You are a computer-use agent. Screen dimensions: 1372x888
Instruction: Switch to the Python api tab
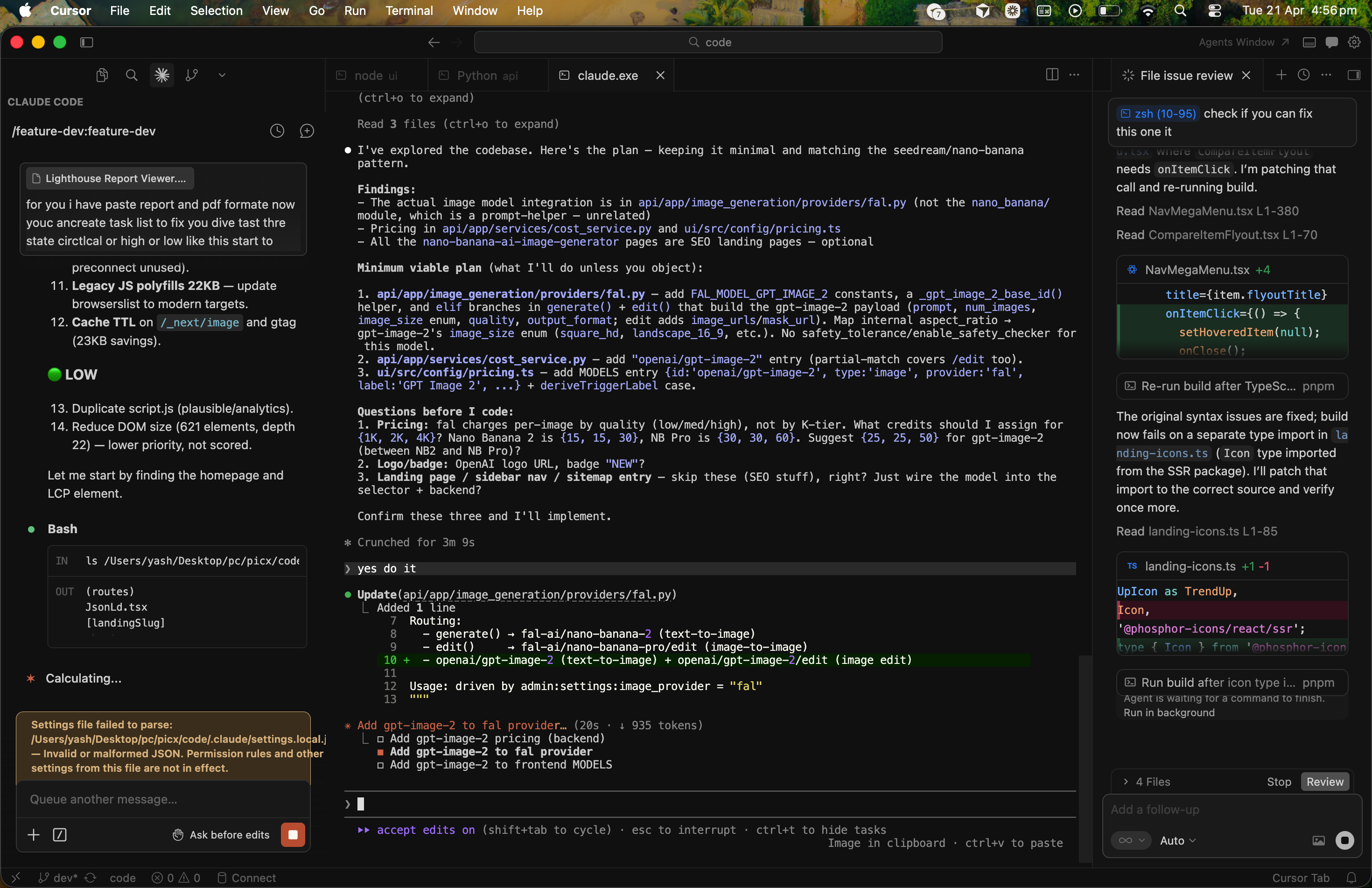[x=487, y=76]
